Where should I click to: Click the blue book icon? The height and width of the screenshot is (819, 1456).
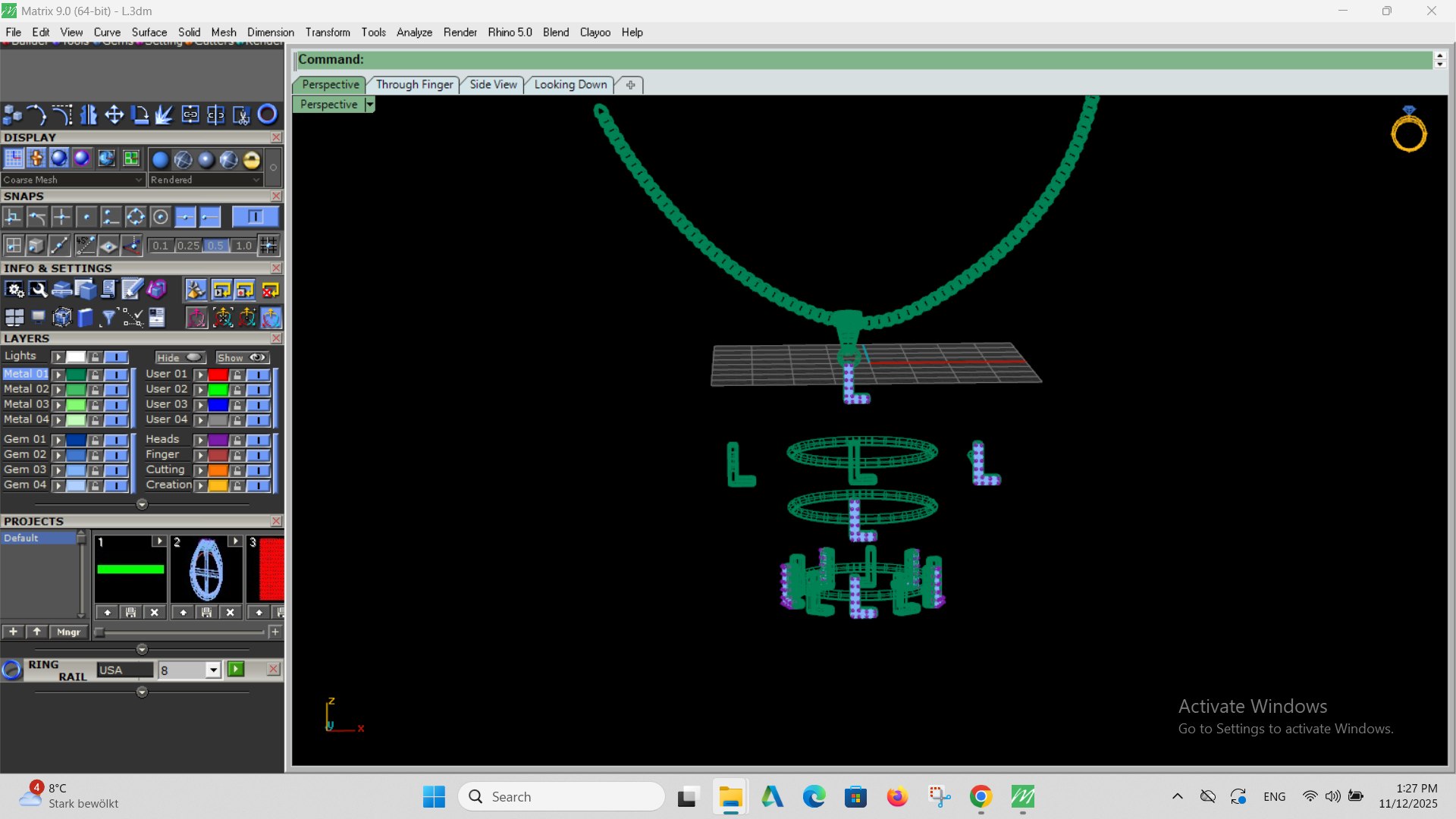point(85,317)
